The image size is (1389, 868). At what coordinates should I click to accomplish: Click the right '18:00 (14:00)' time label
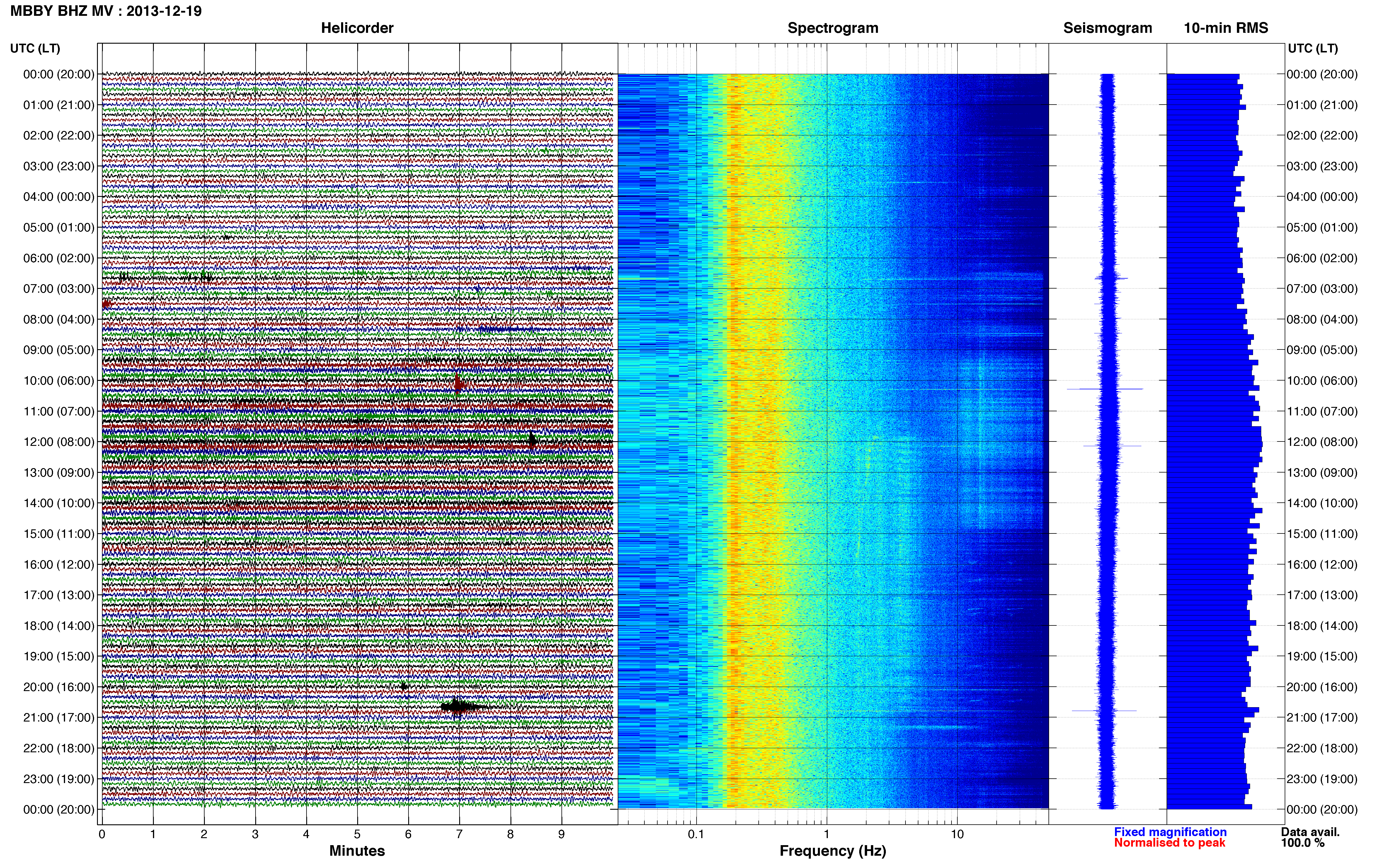click(1322, 626)
